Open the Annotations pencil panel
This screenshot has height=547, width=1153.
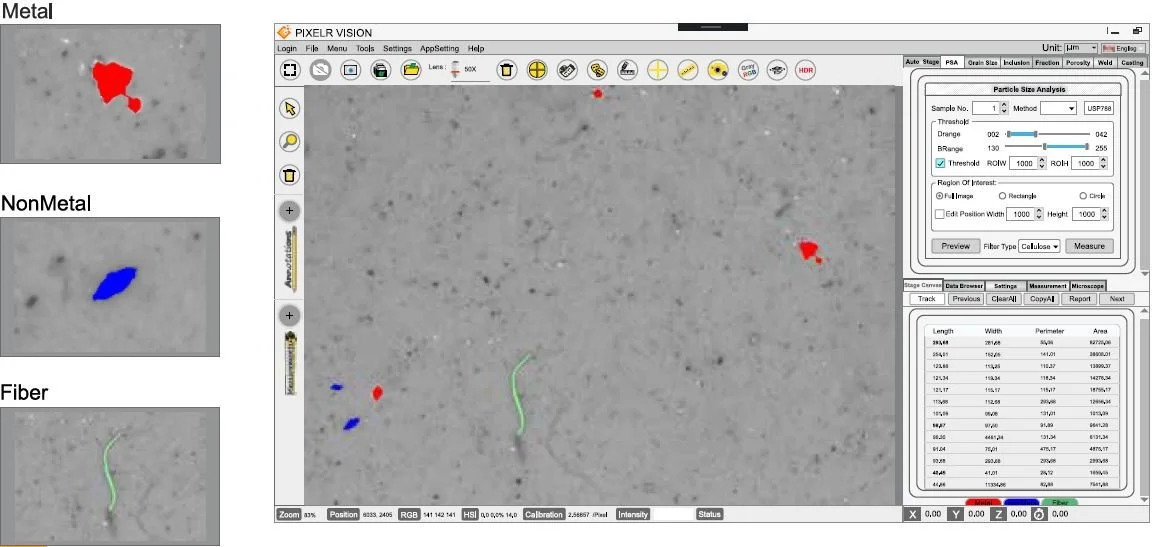pos(290,260)
